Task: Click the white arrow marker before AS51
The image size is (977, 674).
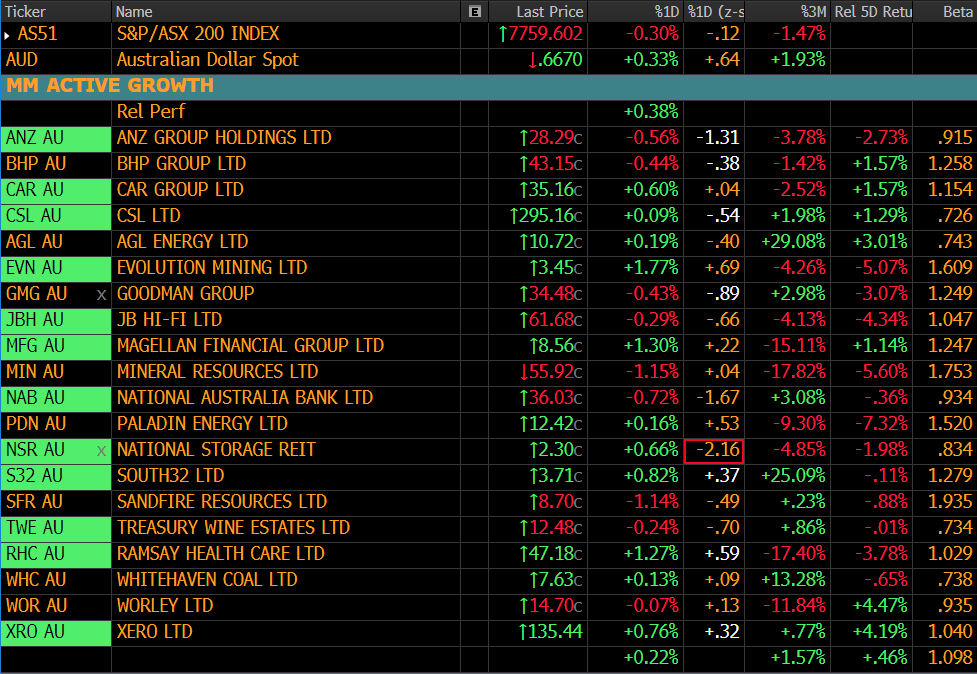Action: pos(8,34)
